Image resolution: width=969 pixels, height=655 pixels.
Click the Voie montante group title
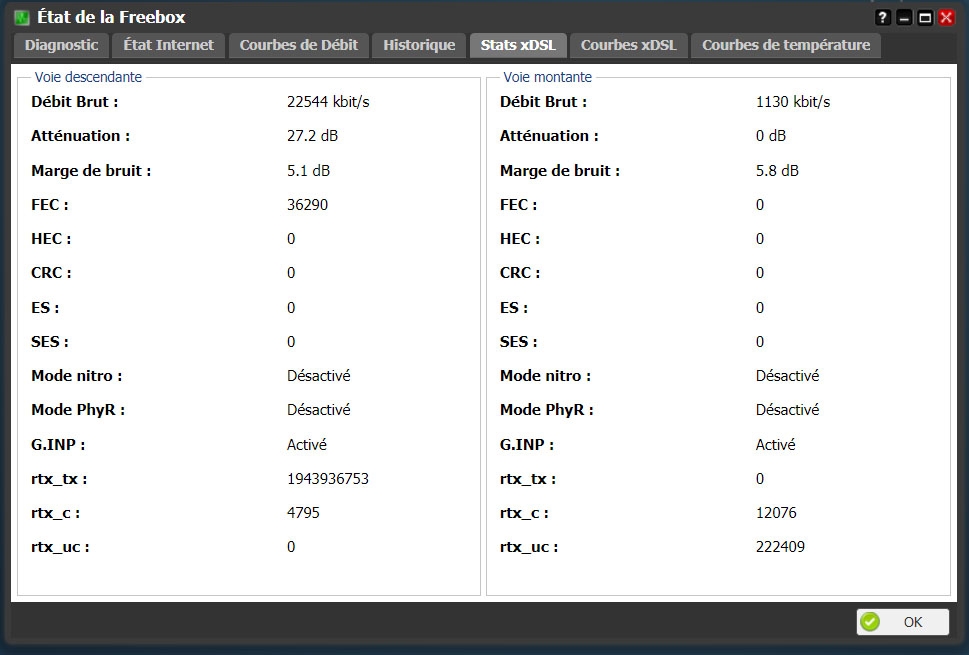click(x=547, y=77)
